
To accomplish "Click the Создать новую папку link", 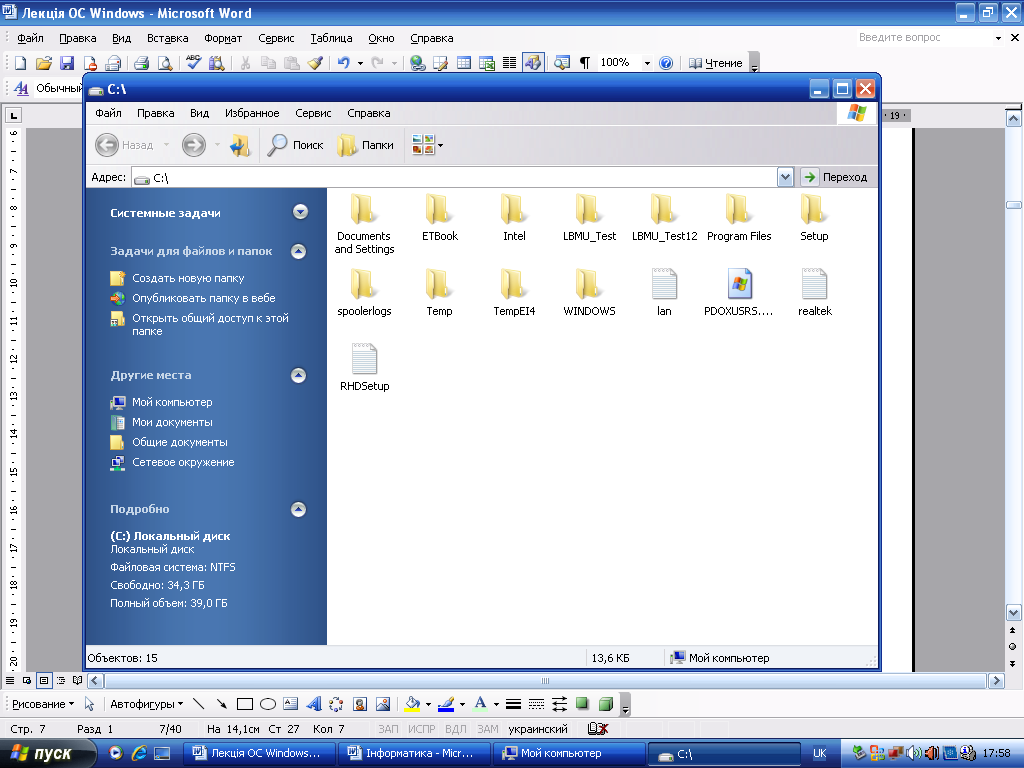I will pos(188,278).
